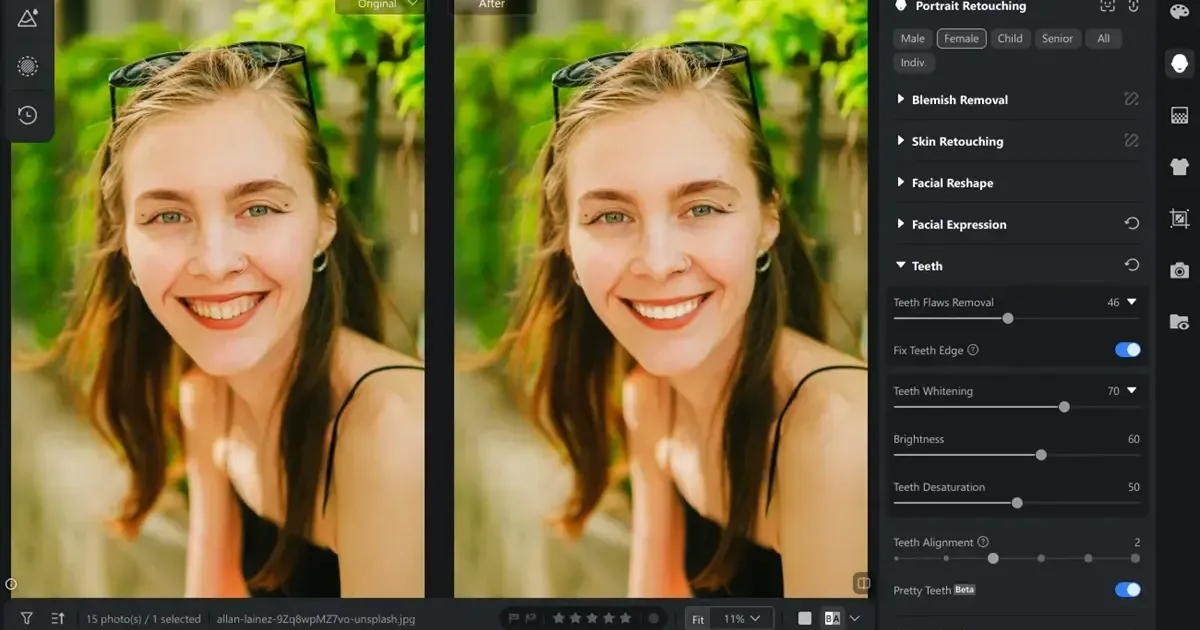Click the Teeth Flaws Removal slider handle

[x=1008, y=319]
